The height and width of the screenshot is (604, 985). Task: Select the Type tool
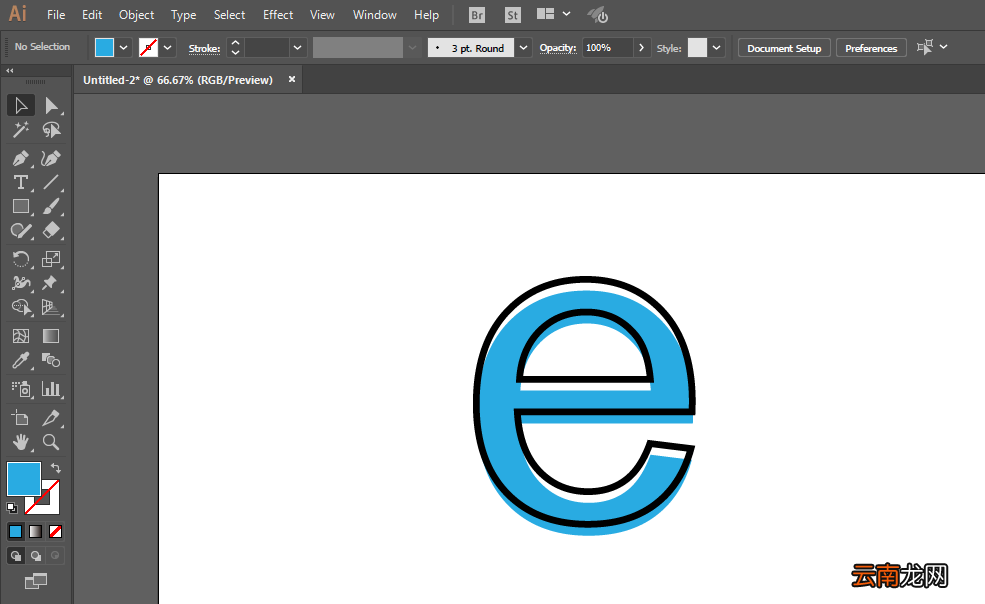point(21,182)
